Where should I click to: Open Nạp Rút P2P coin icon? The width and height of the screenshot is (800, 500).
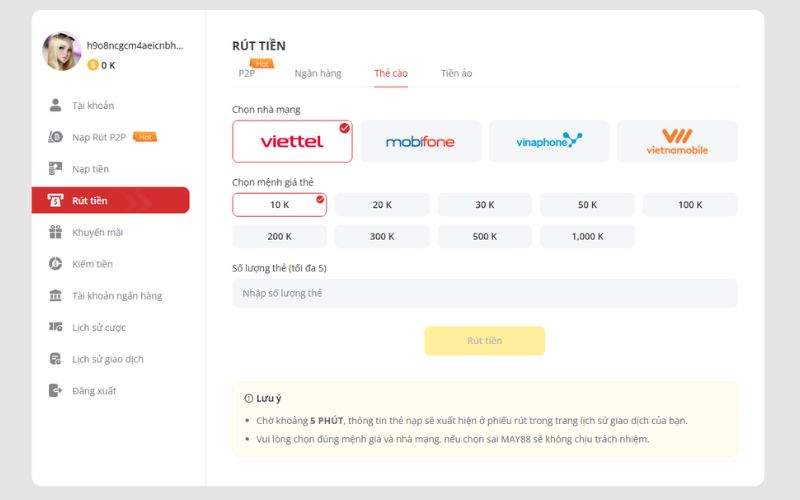pyautogui.click(x=55, y=137)
